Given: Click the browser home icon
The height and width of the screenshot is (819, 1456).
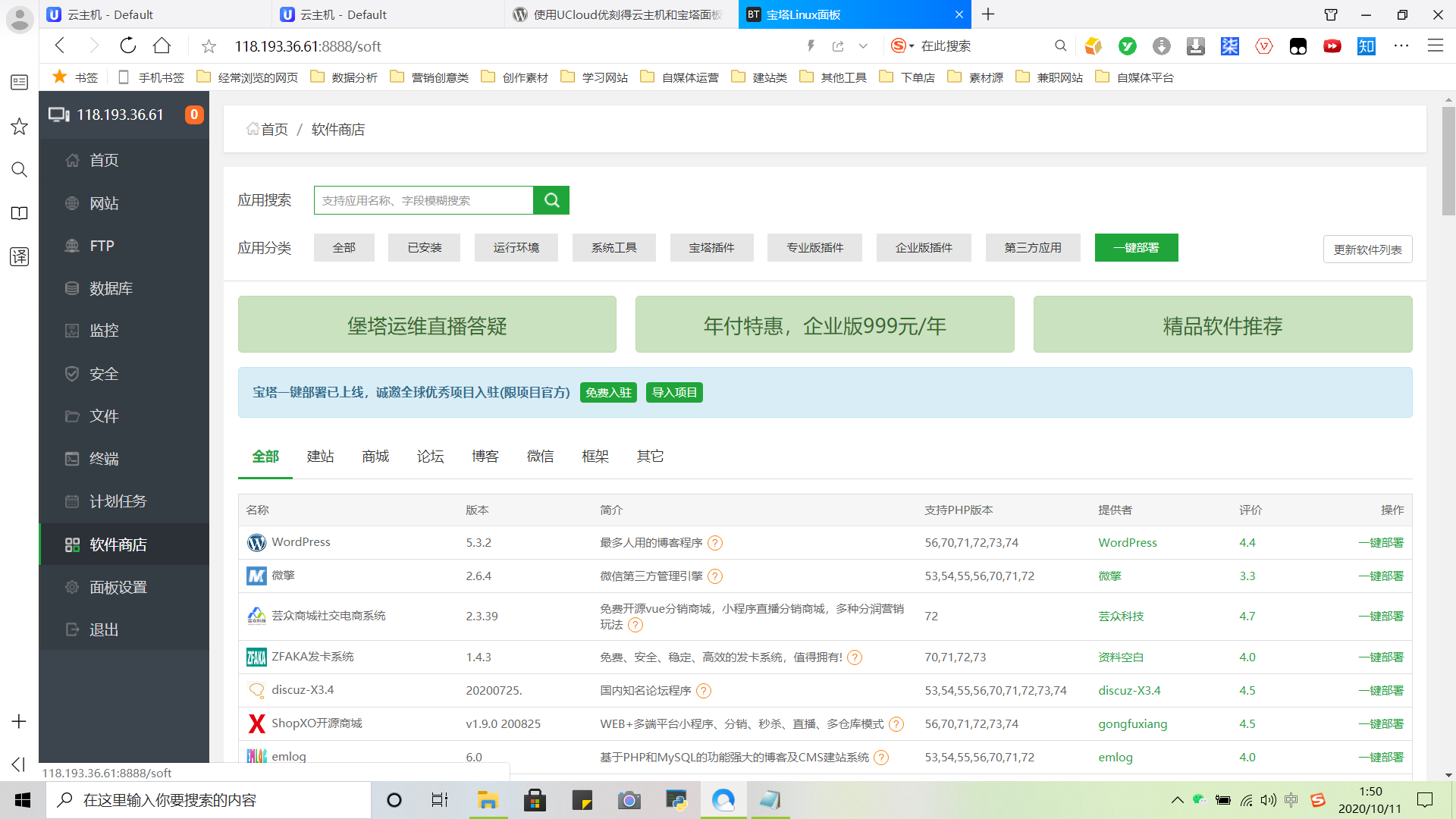Looking at the screenshot, I should click(162, 46).
